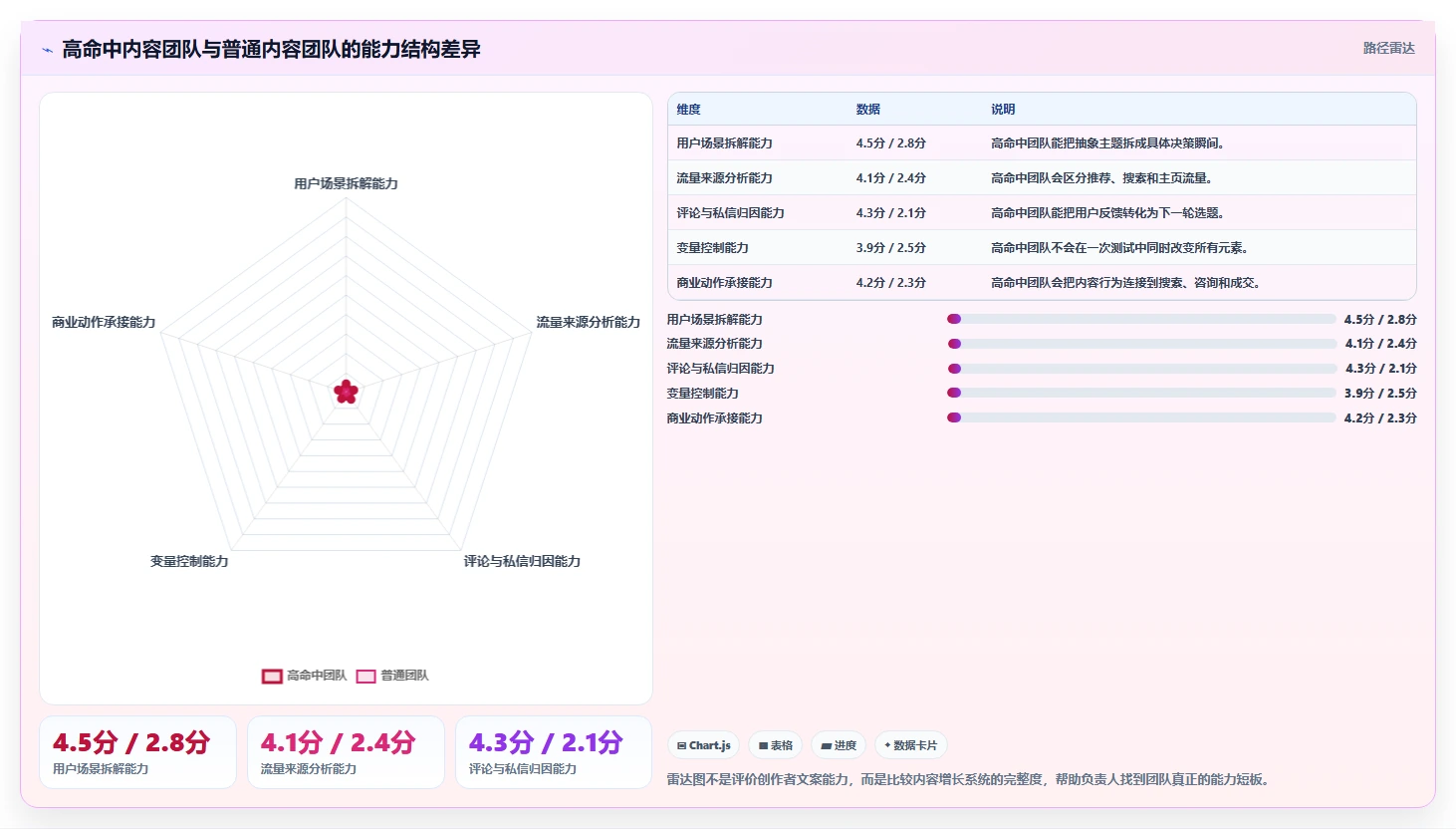1456x829 pixels.
Task: Click the footer note about 雷达图
Action: click(x=970, y=779)
